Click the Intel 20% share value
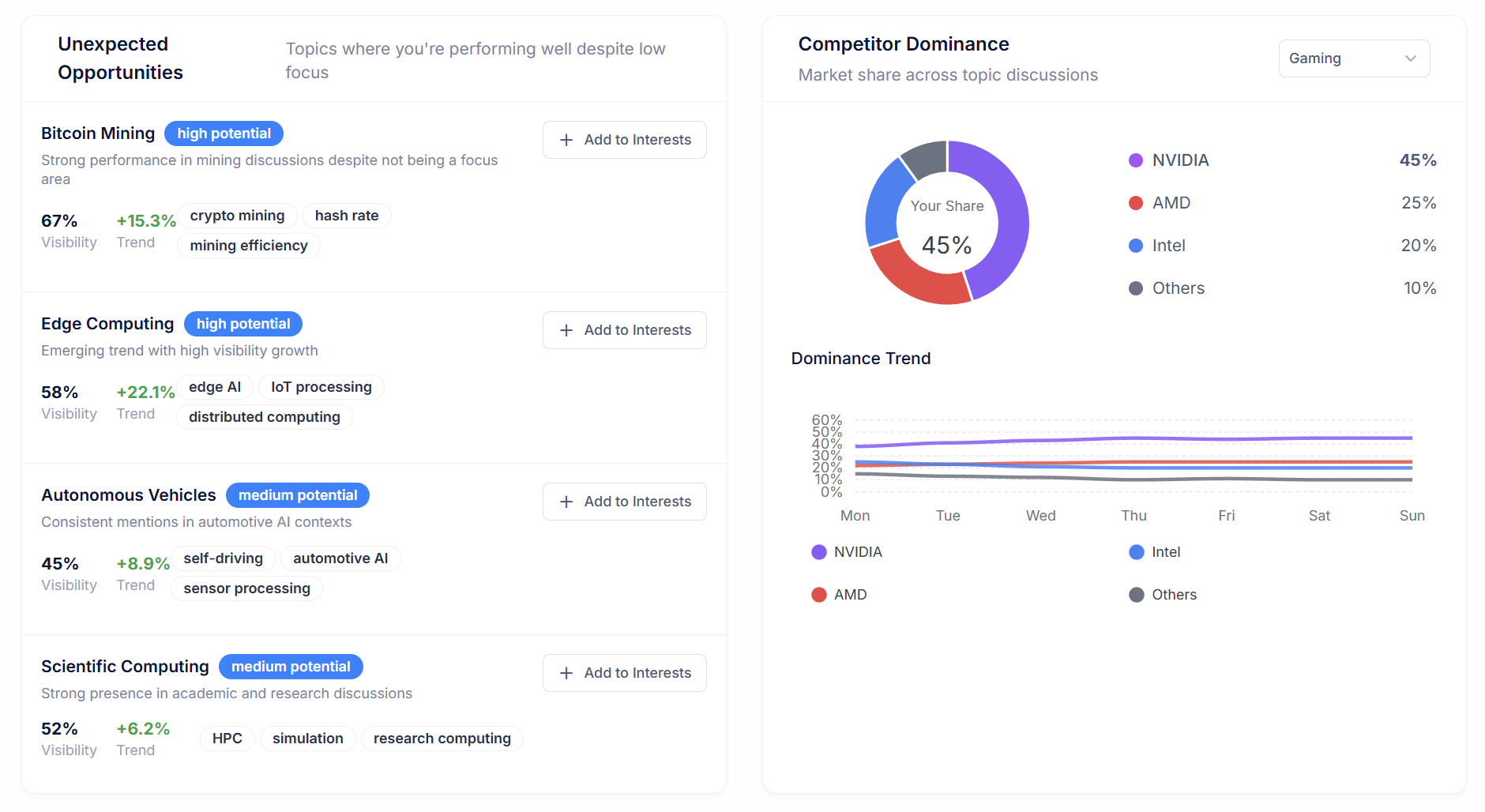Image resolution: width=1485 pixels, height=812 pixels. pyautogui.click(x=1419, y=246)
